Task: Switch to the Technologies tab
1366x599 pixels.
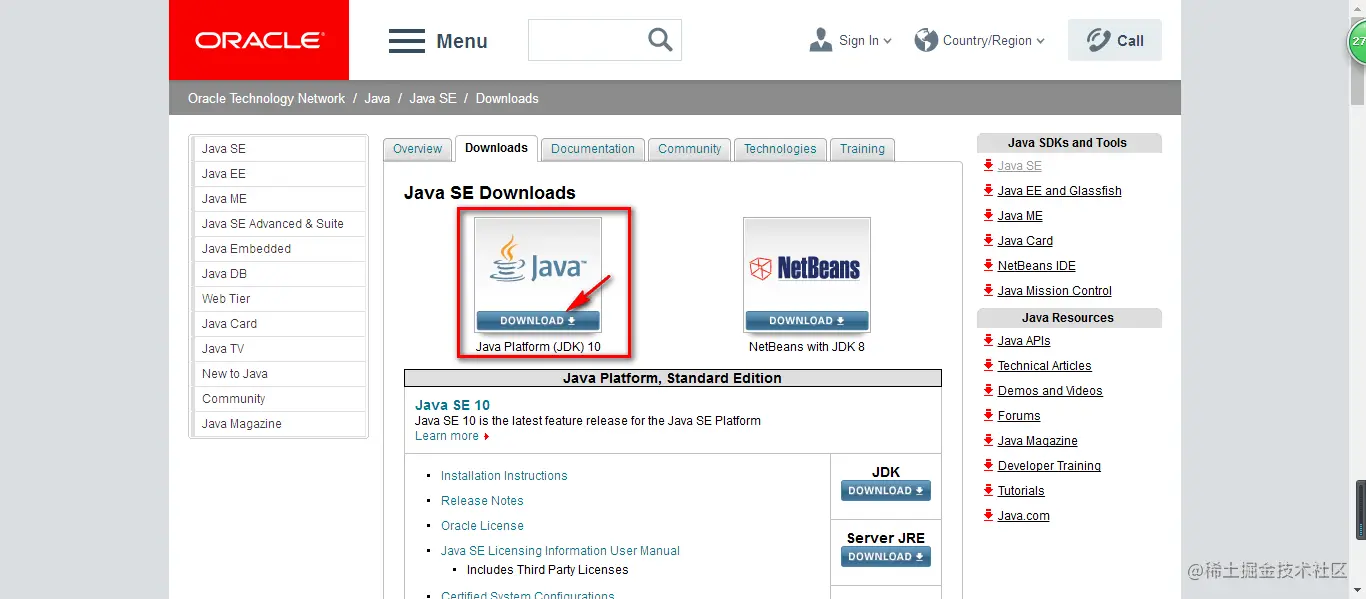Action: click(x=780, y=149)
